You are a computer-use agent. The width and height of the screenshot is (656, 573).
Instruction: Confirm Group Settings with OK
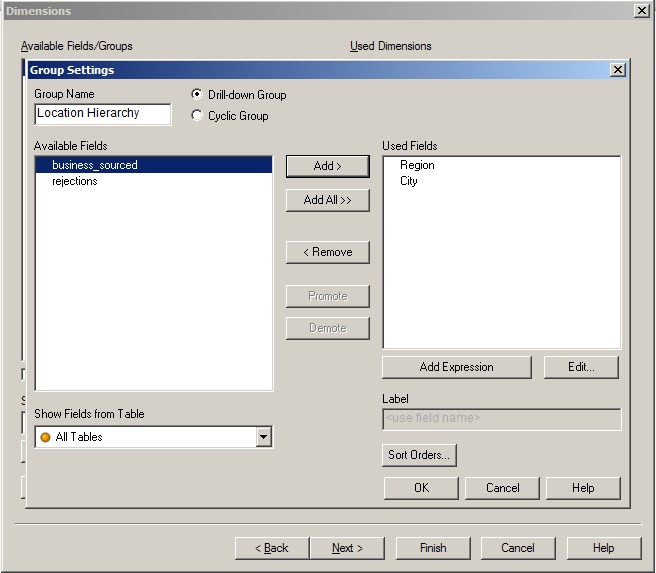pos(421,488)
